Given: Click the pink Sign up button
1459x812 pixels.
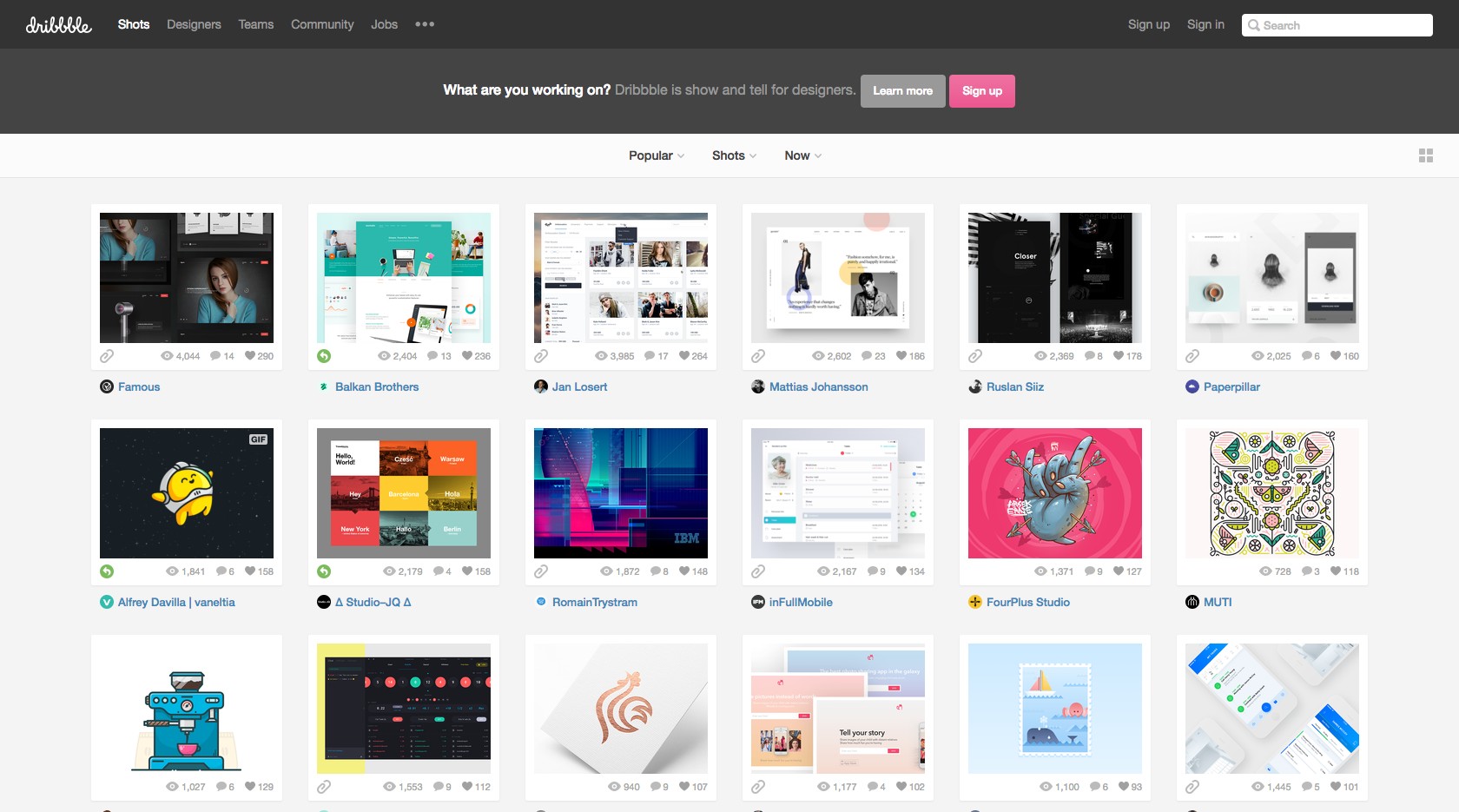Looking at the screenshot, I should (981, 90).
